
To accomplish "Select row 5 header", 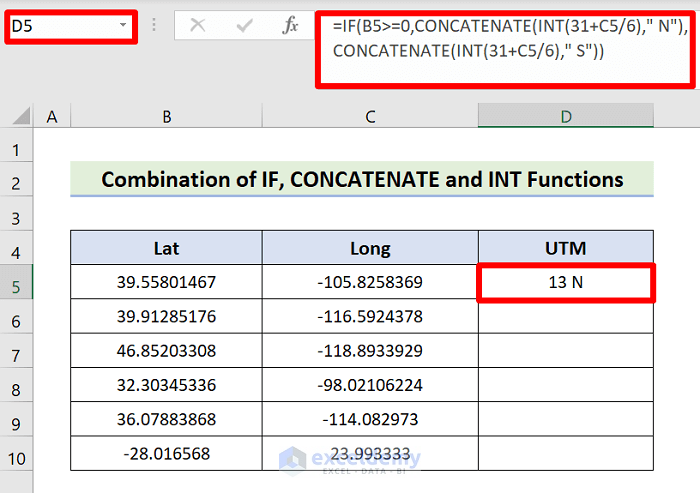I will (16, 283).
